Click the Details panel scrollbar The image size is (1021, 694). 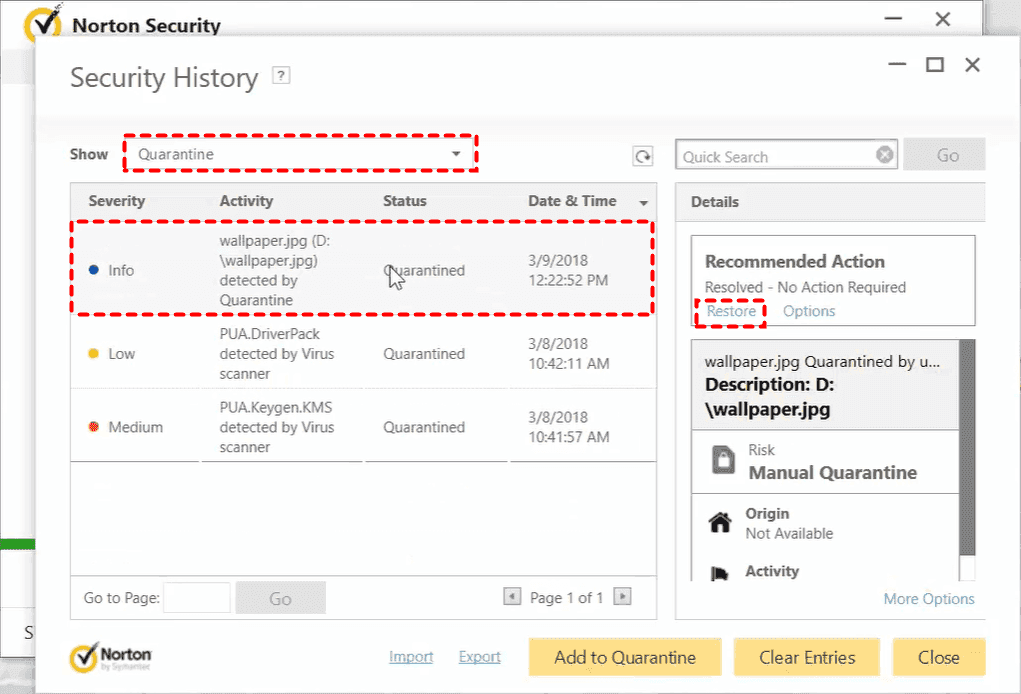coord(967,450)
